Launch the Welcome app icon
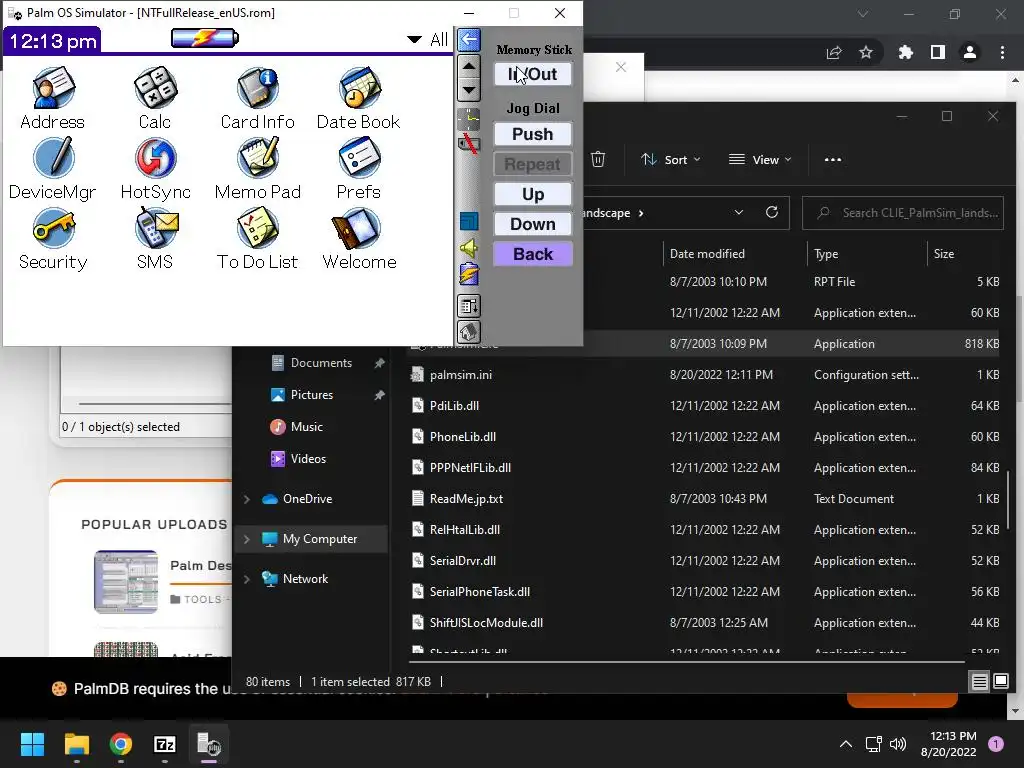The height and width of the screenshot is (768, 1024). [359, 238]
